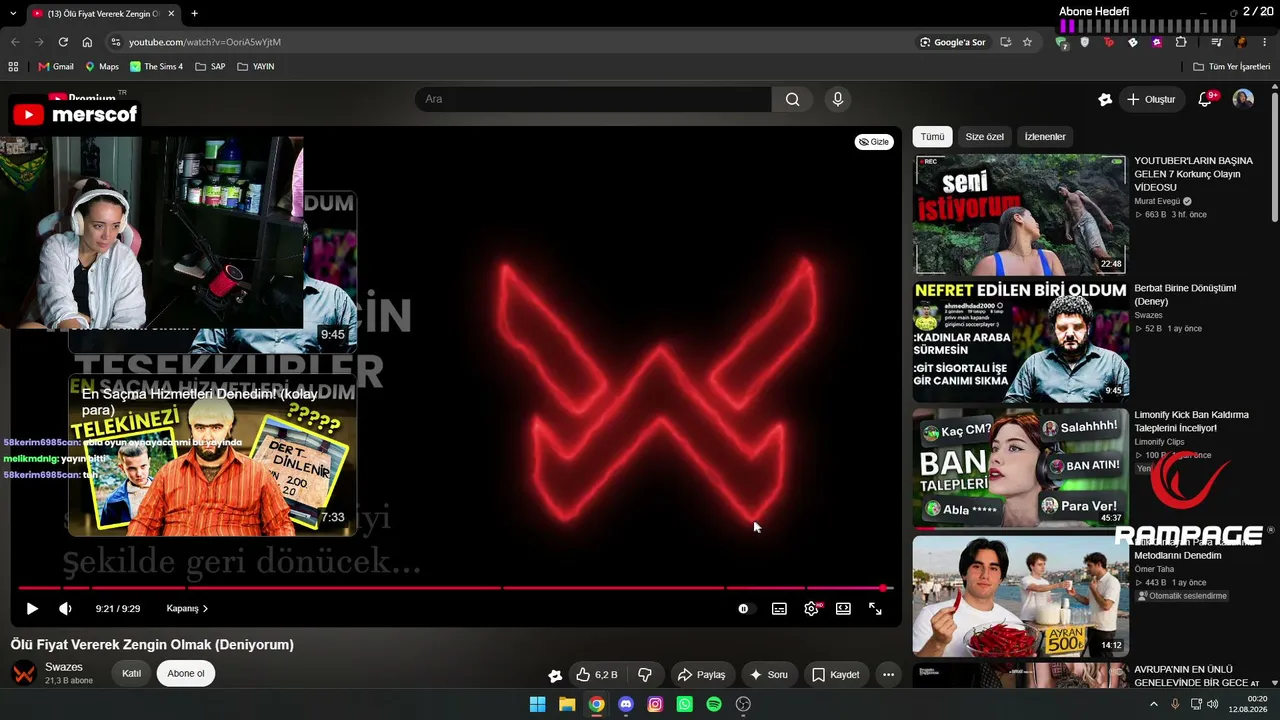
Task: Save the video with Kaydet
Action: [835, 675]
